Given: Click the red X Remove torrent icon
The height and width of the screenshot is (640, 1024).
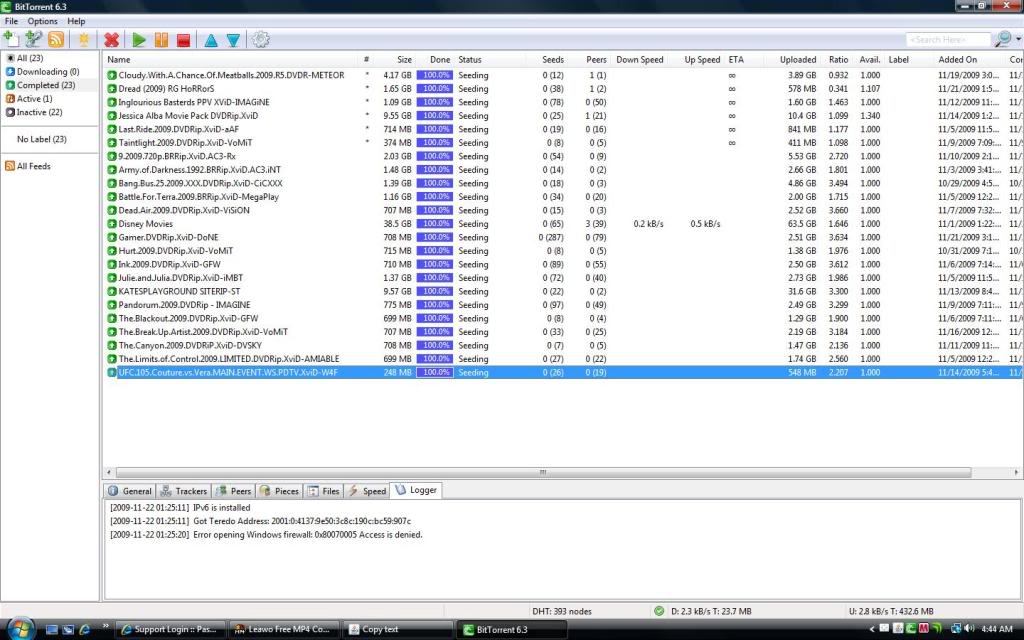Looking at the screenshot, I should pos(112,40).
